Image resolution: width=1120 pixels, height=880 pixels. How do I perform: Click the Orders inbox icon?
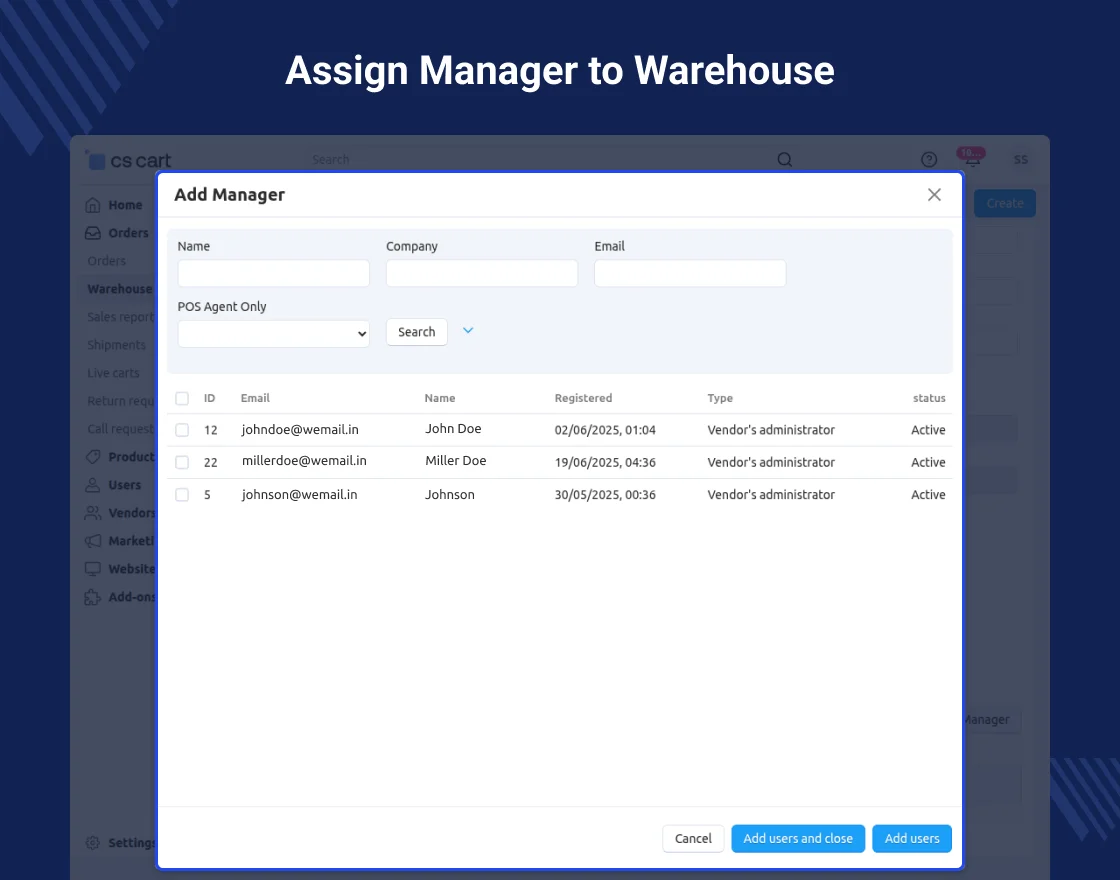coord(93,233)
